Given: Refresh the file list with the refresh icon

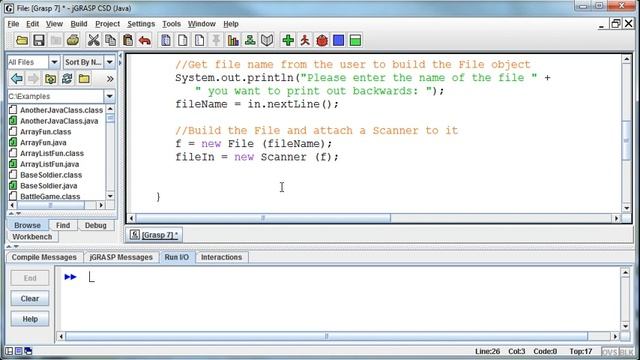Looking at the screenshot, I should click(x=67, y=78).
